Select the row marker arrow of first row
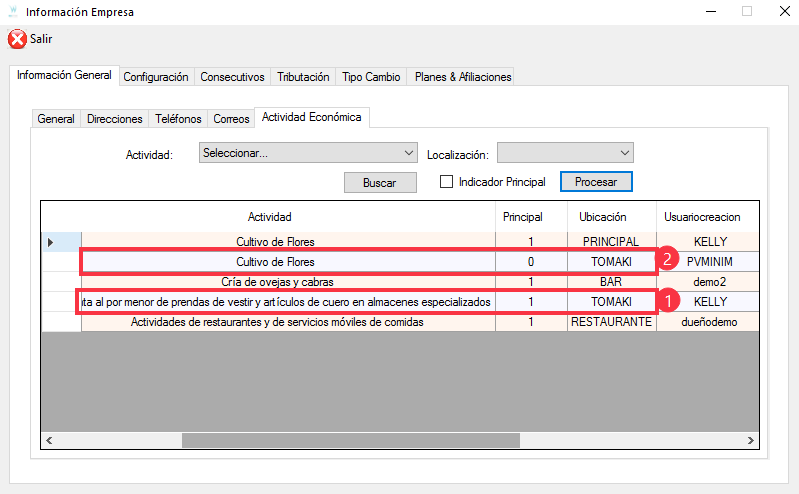This screenshot has height=494, width=799. point(51,242)
